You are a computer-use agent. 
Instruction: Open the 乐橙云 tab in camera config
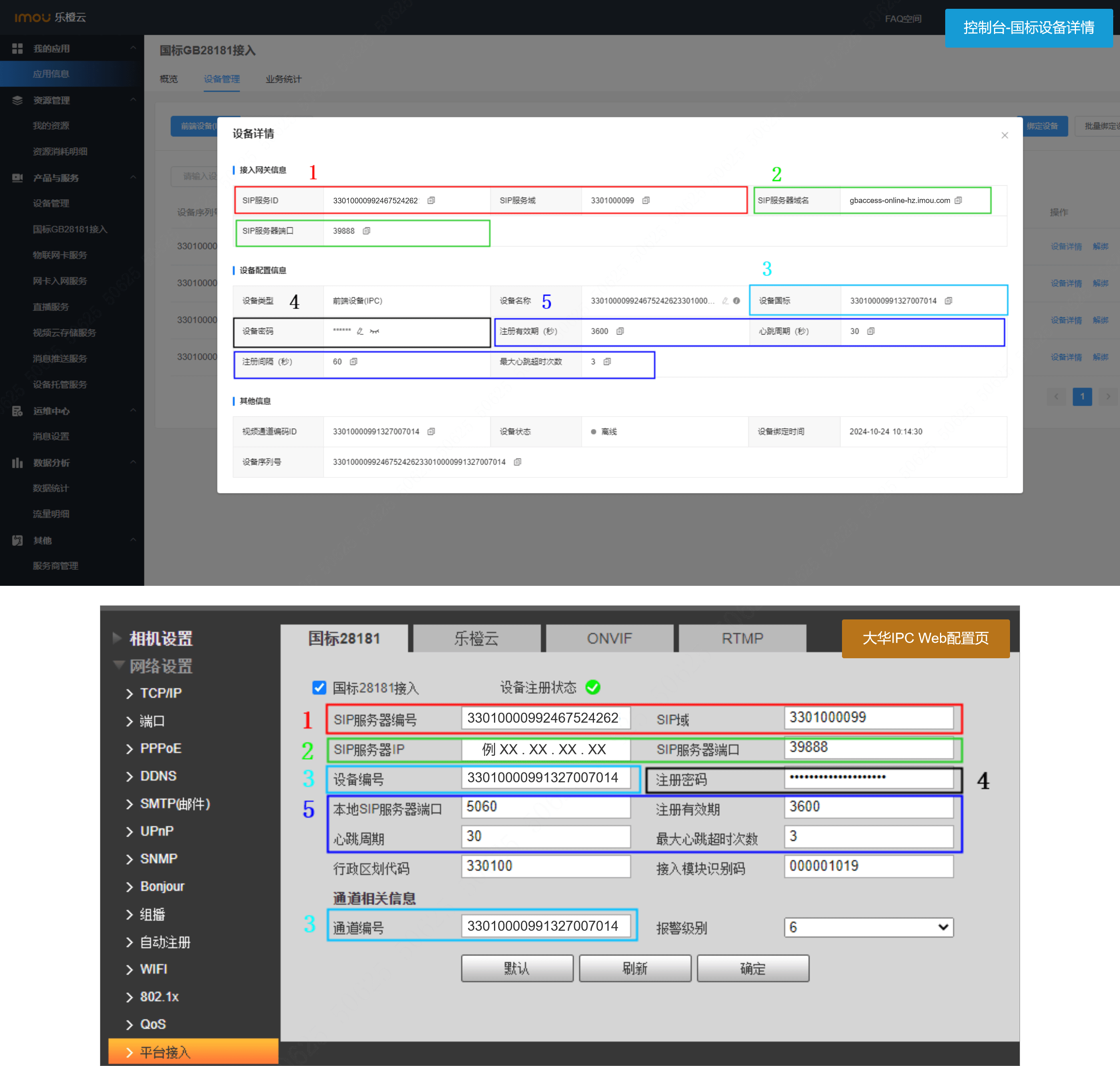(x=476, y=638)
